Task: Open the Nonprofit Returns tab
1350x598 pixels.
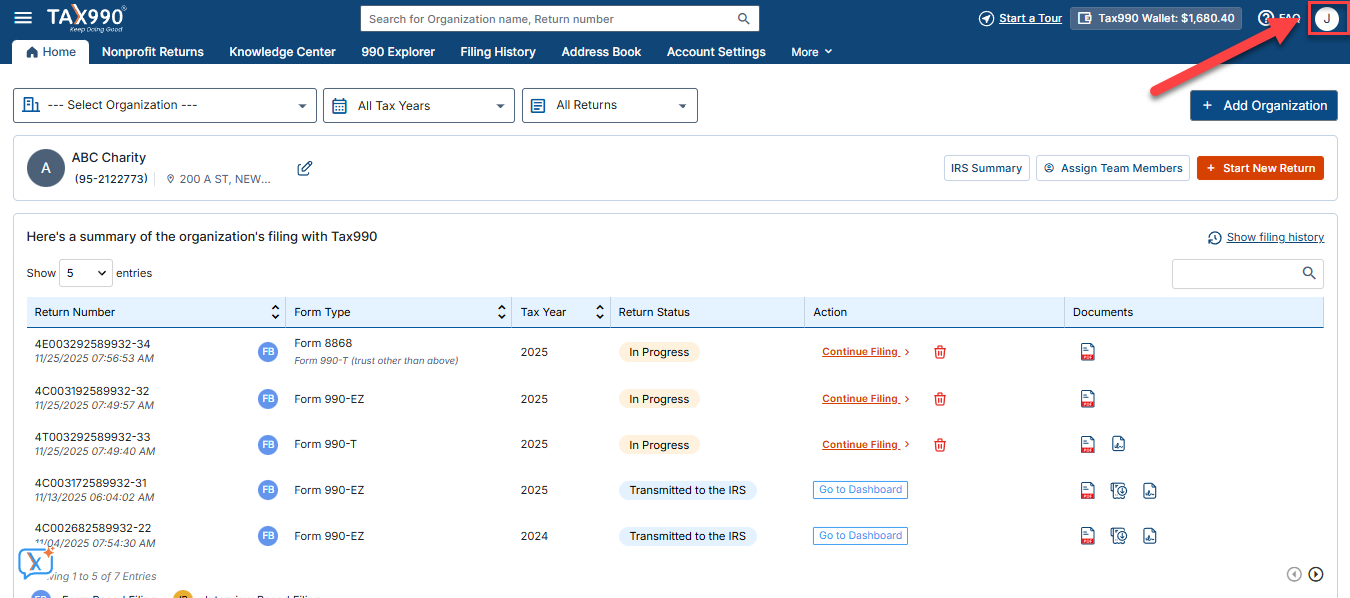Action: pos(153,52)
